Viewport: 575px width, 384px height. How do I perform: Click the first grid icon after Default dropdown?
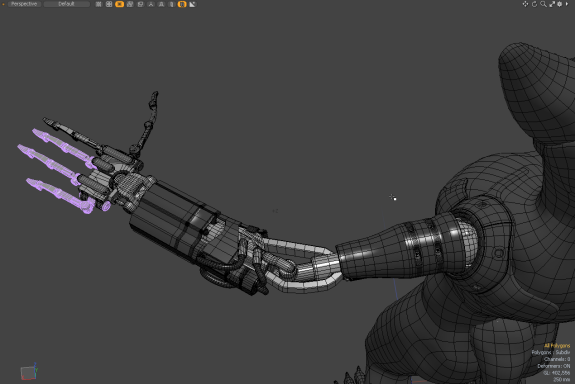pyautogui.click(x=99, y=4)
